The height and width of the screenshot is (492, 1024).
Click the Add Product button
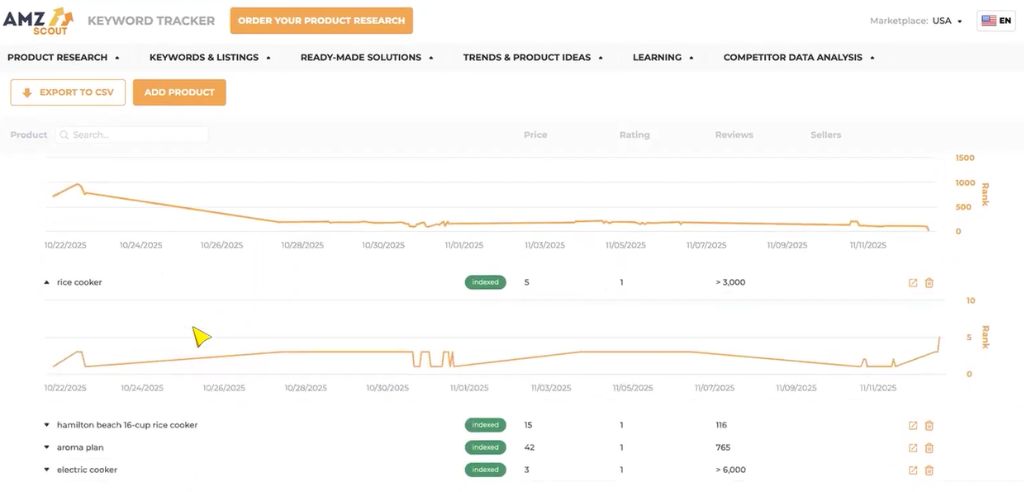tap(180, 93)
